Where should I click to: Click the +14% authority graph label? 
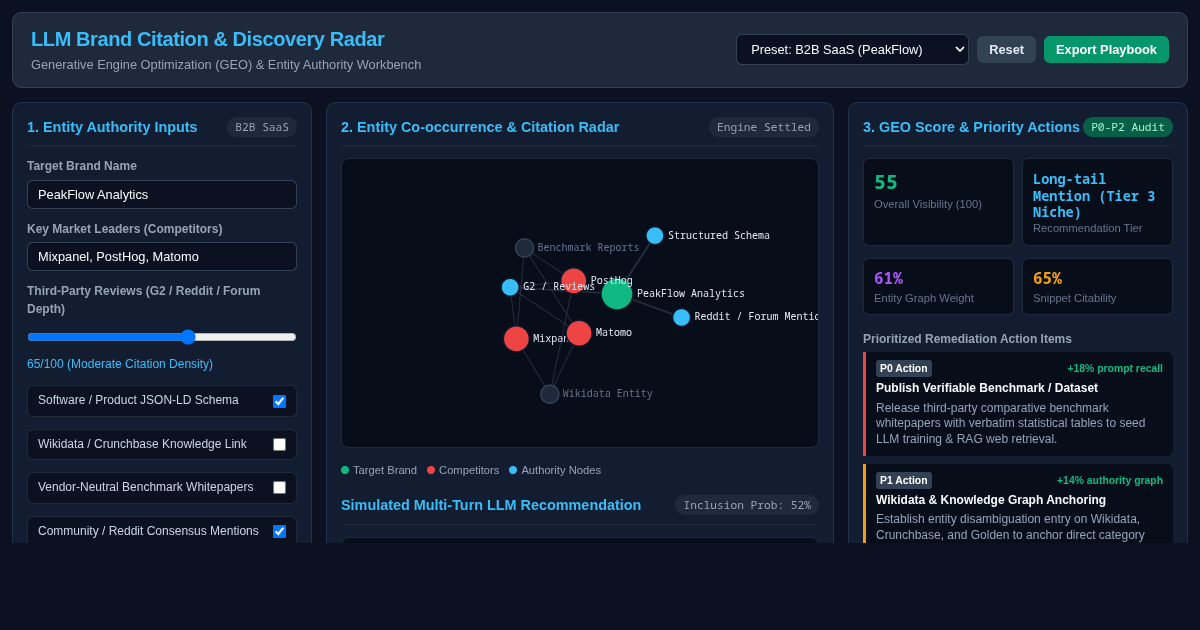1110,480
